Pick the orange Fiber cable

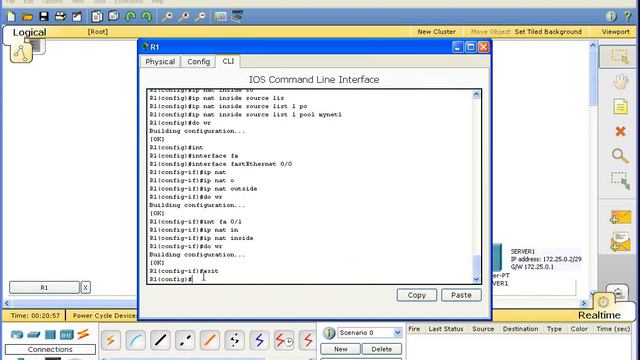point(210,340)
